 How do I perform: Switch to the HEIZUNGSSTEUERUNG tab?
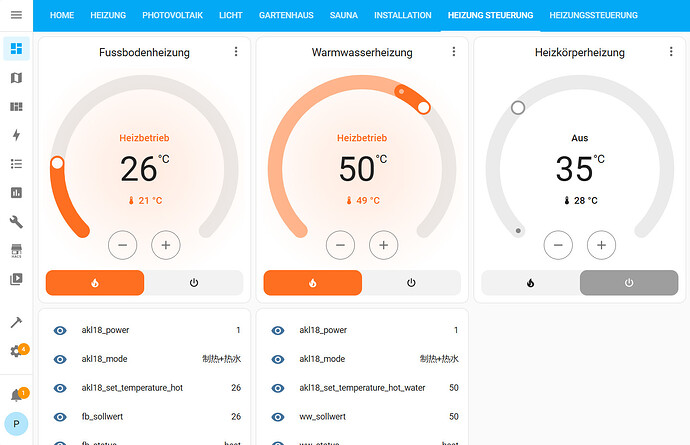[x=593, y=15]
